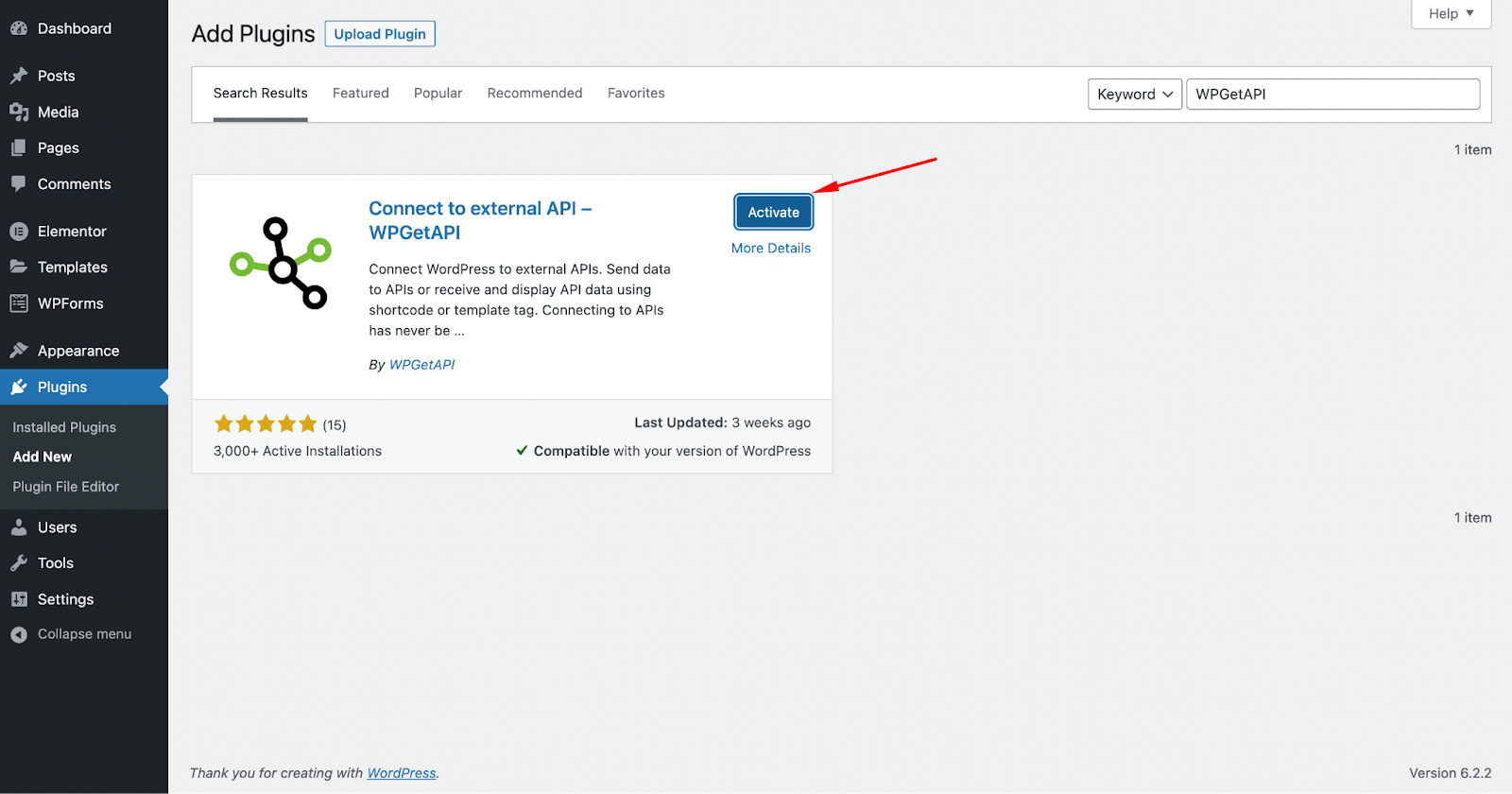Click the Last Updated 3 weeks ago text
The width and height of the screenshot is (1512, 794).
(723, 423)
